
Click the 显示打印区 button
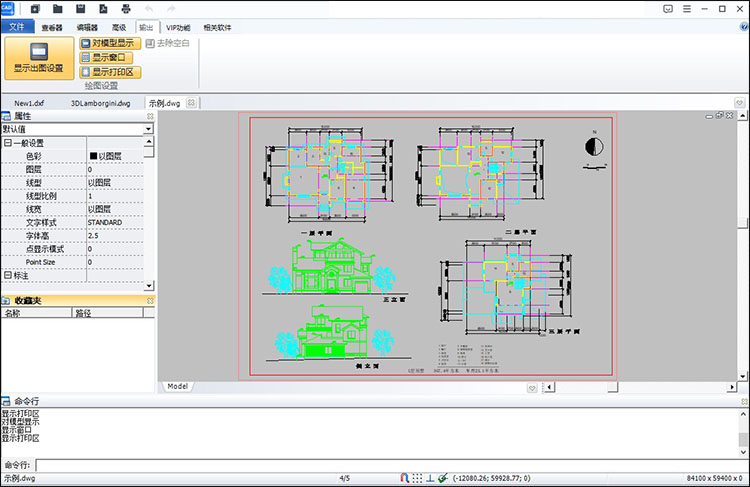pyautogui.click(x=110, y=72)
